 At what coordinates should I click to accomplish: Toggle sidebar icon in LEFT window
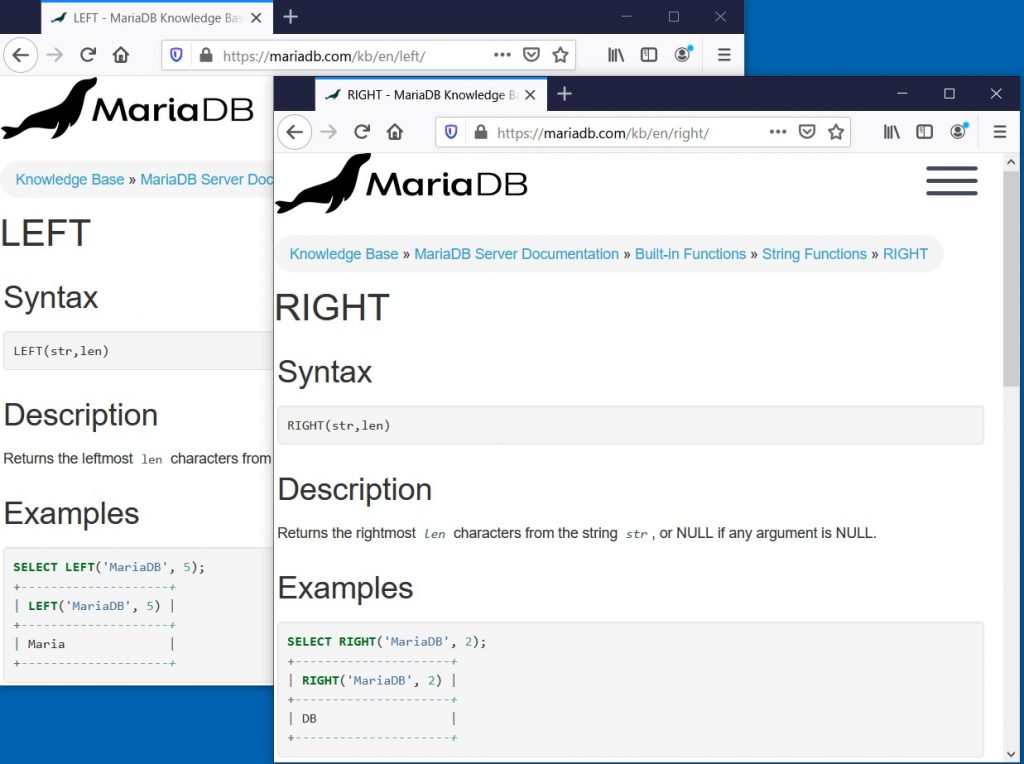[x=648, y=55]
